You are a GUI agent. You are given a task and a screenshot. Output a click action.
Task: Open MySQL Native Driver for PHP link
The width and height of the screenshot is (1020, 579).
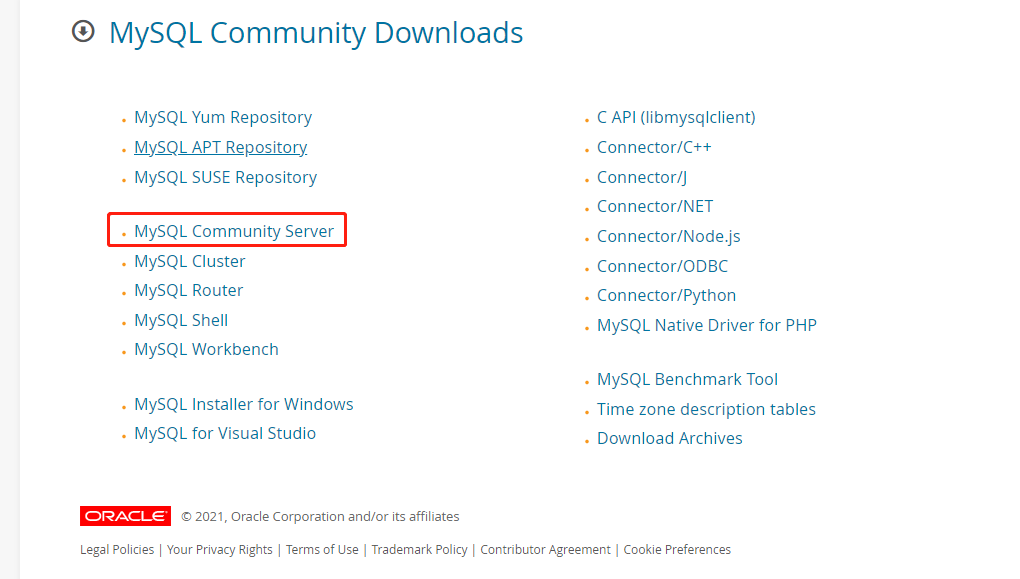706,325
